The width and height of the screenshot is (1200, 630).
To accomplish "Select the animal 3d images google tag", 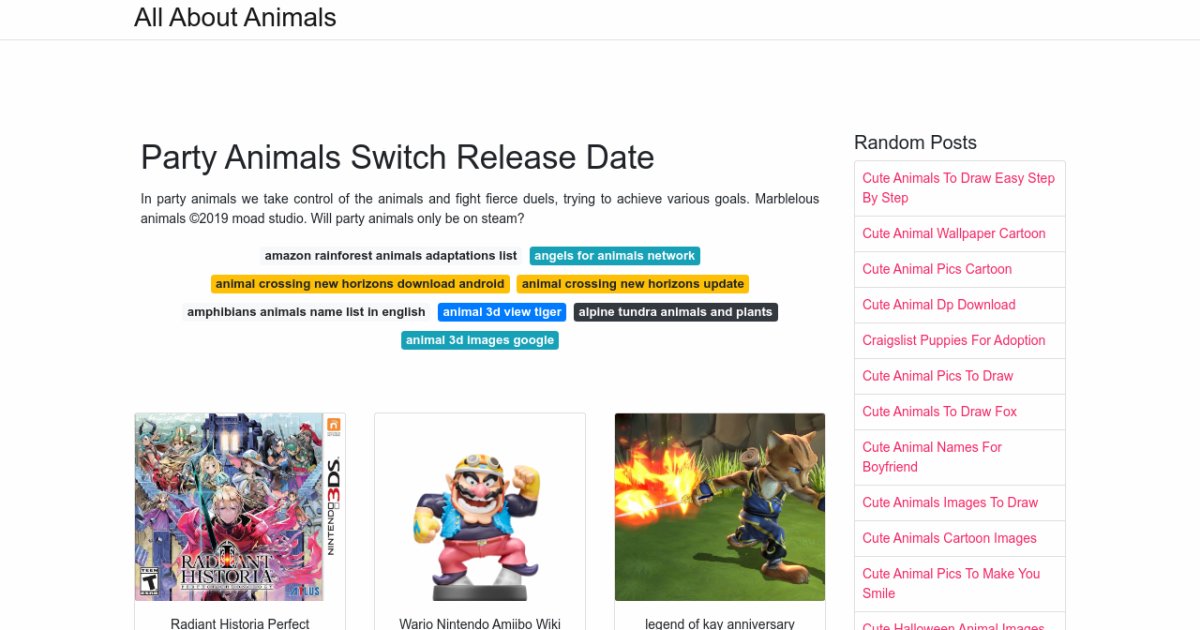I will tap(480, 340).
